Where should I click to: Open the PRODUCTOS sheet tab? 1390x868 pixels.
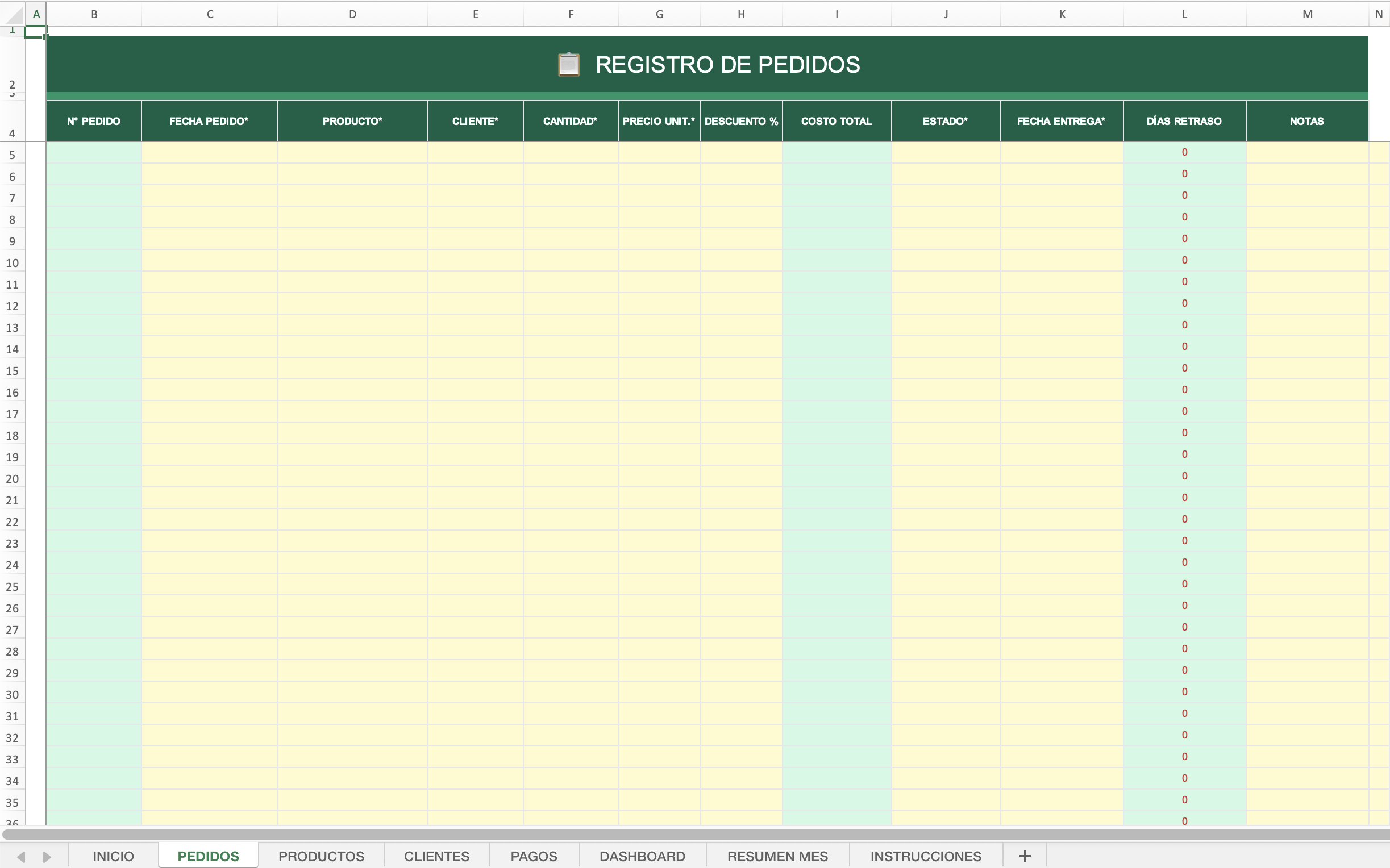coord(321,856)
